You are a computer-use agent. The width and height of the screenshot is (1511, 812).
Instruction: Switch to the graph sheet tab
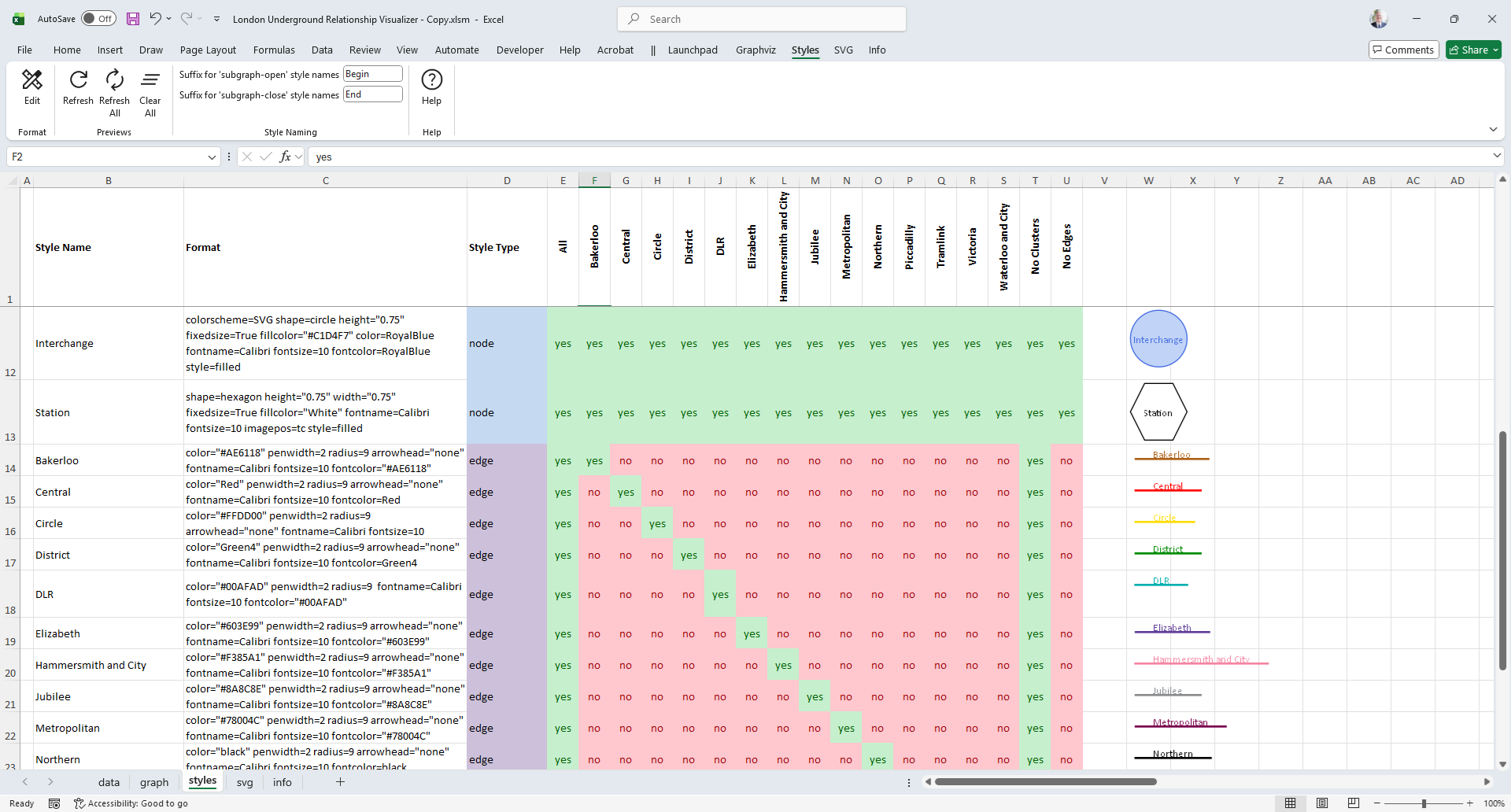pyautogui.click(x=154, y=782)
